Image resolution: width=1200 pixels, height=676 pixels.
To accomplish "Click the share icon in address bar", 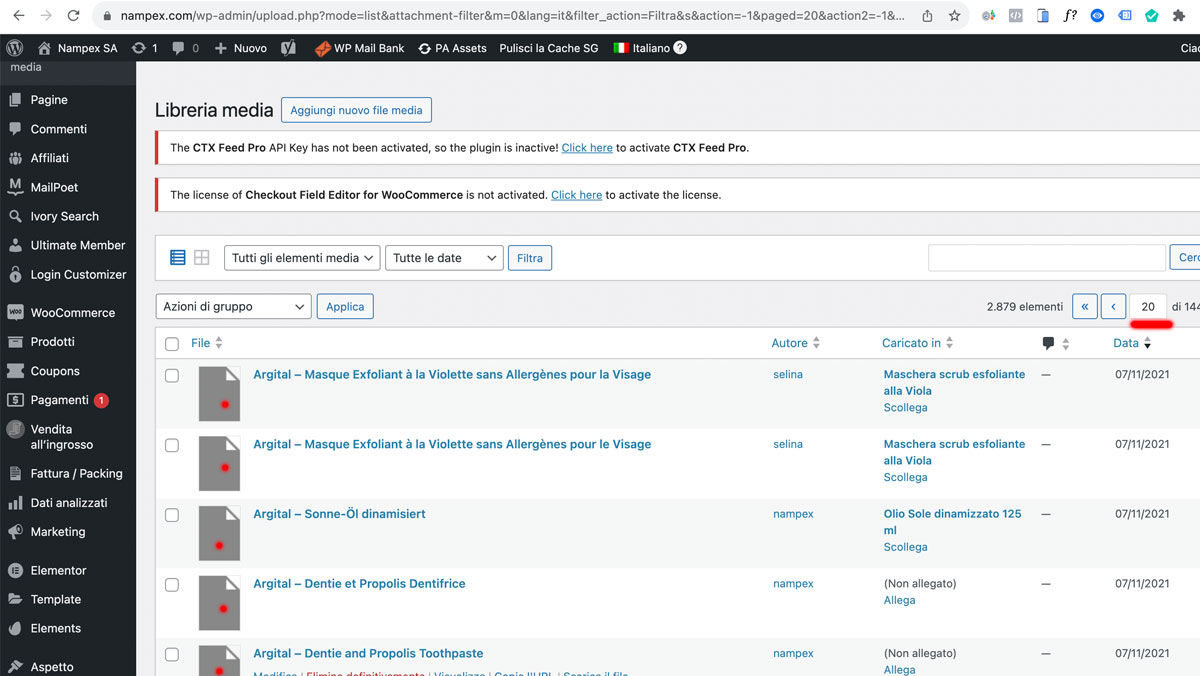I will coord(927,16).
